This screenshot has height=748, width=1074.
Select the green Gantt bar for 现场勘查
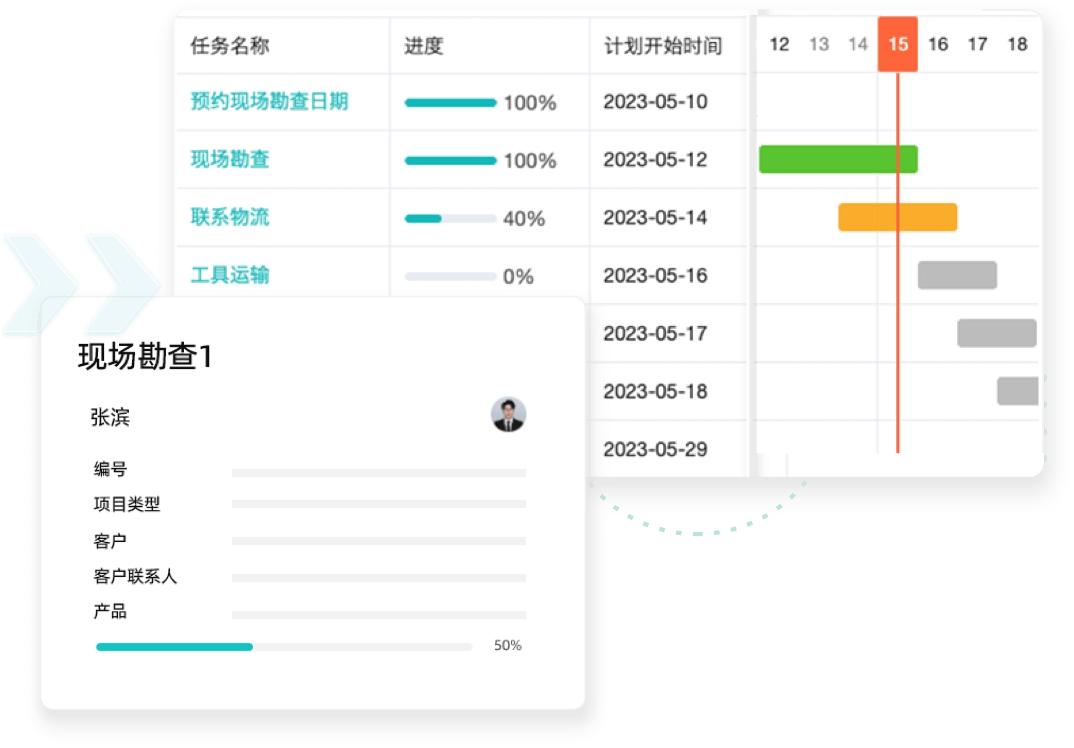(x=838, y=159)
